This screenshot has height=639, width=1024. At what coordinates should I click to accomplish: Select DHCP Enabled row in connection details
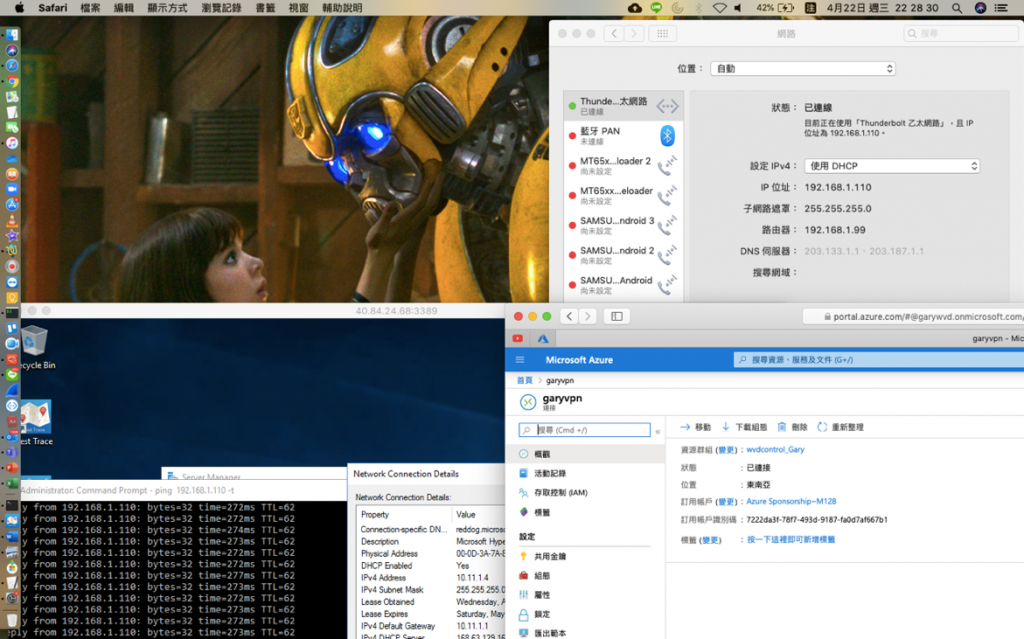tap(431, 566)
